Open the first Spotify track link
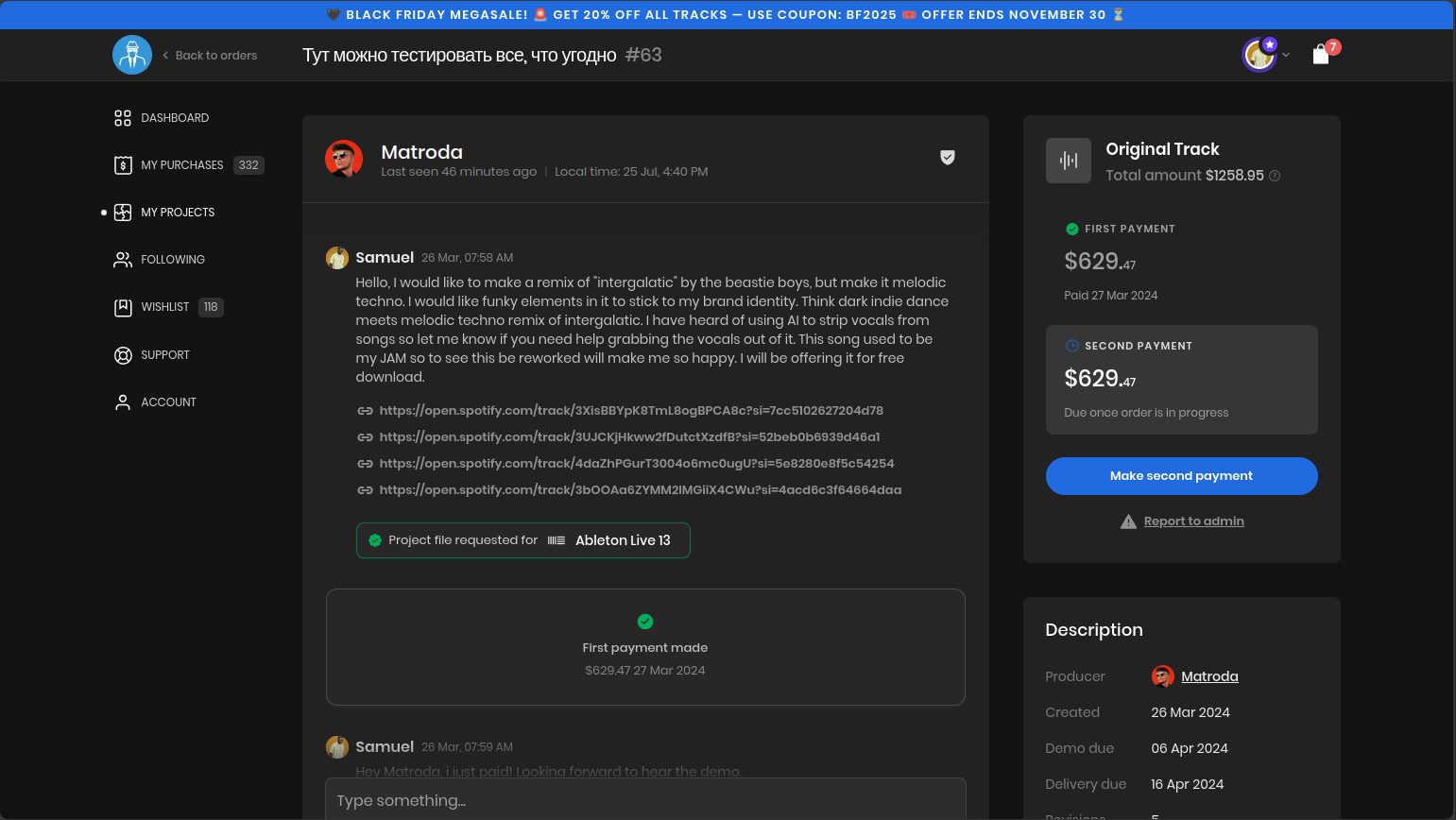1456x820 pixels. 630,411
